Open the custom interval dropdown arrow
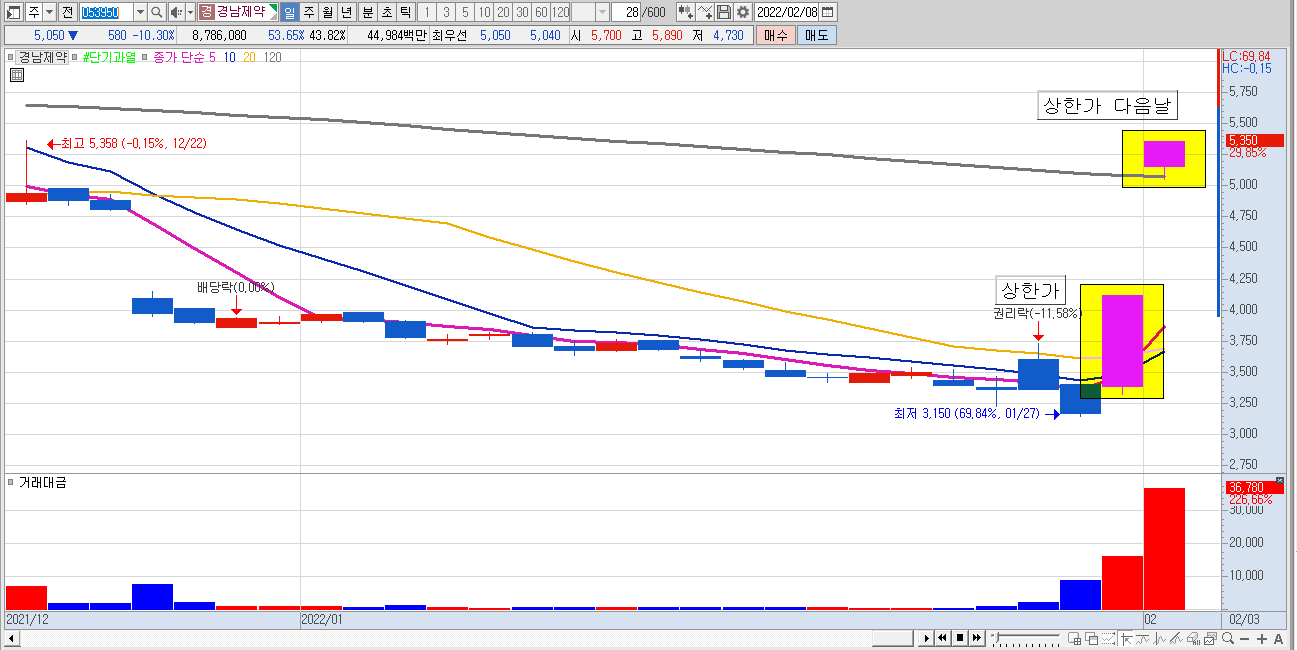 click(x=602, y=12)
